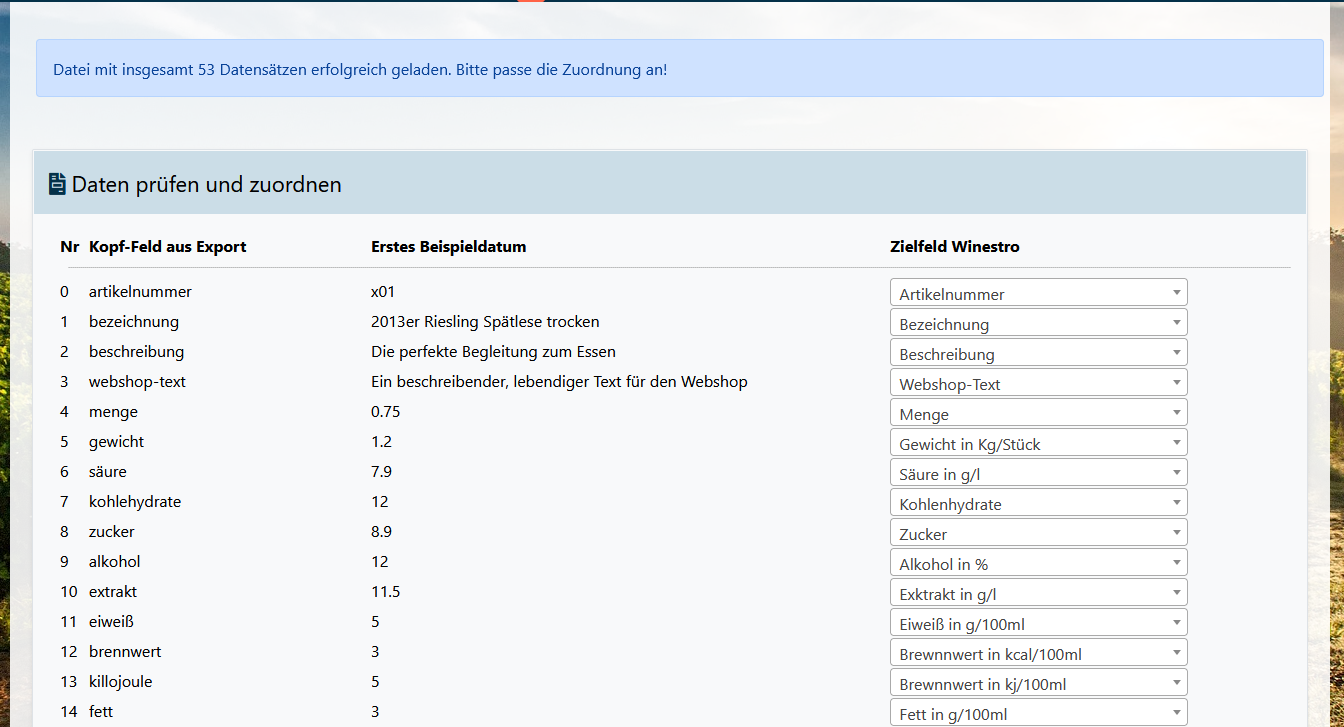
Task: Expand the Bezeichnung dropdown
Action: click(x=1038, y=323)
